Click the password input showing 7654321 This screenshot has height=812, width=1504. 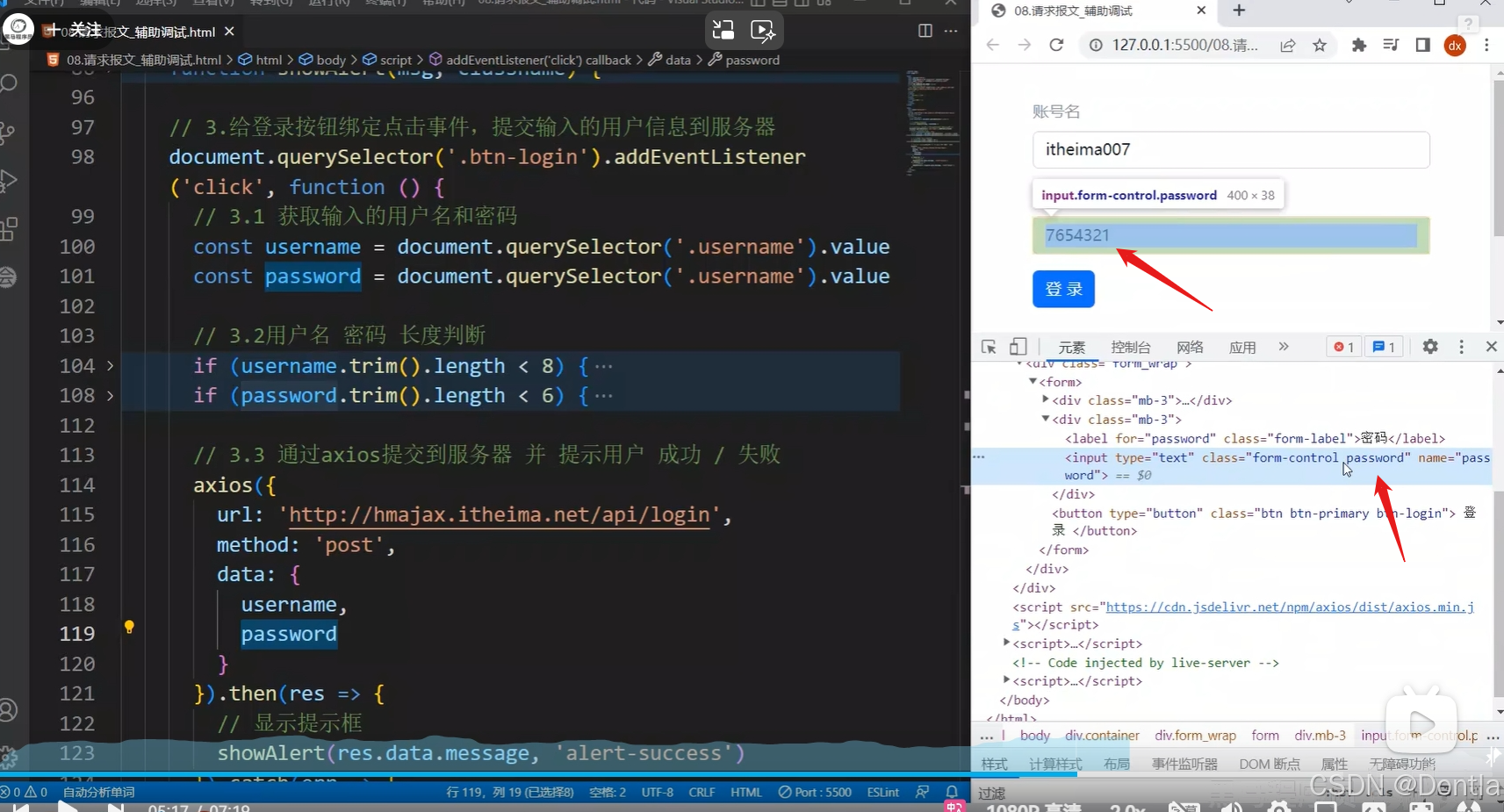[1231, 235]
